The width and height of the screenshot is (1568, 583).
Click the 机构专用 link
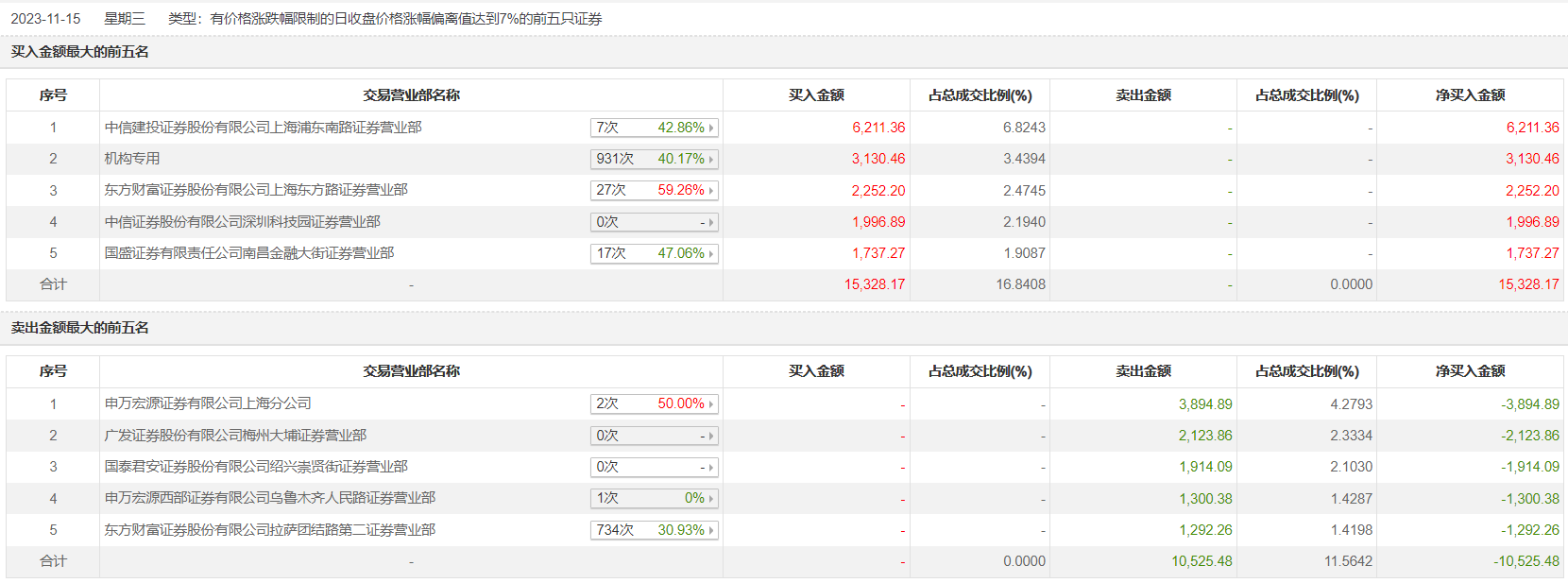pos(132,159)
